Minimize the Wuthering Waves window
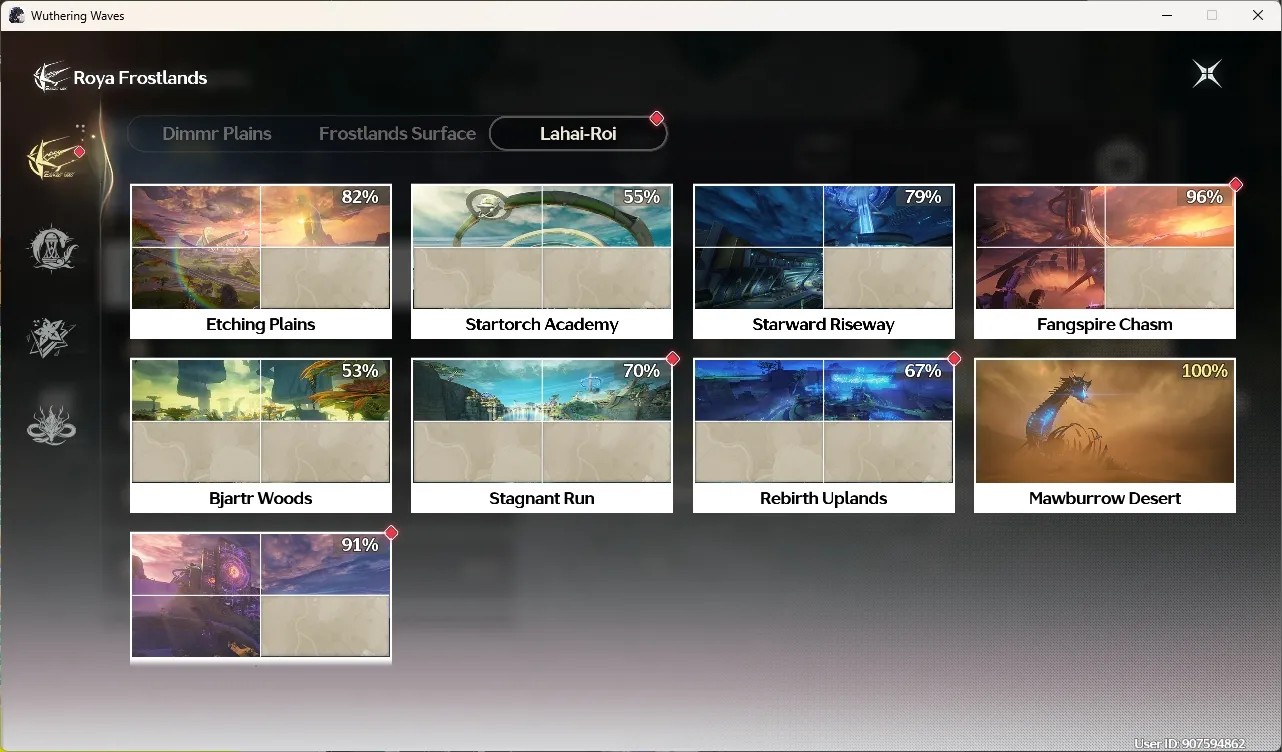 1166,15
